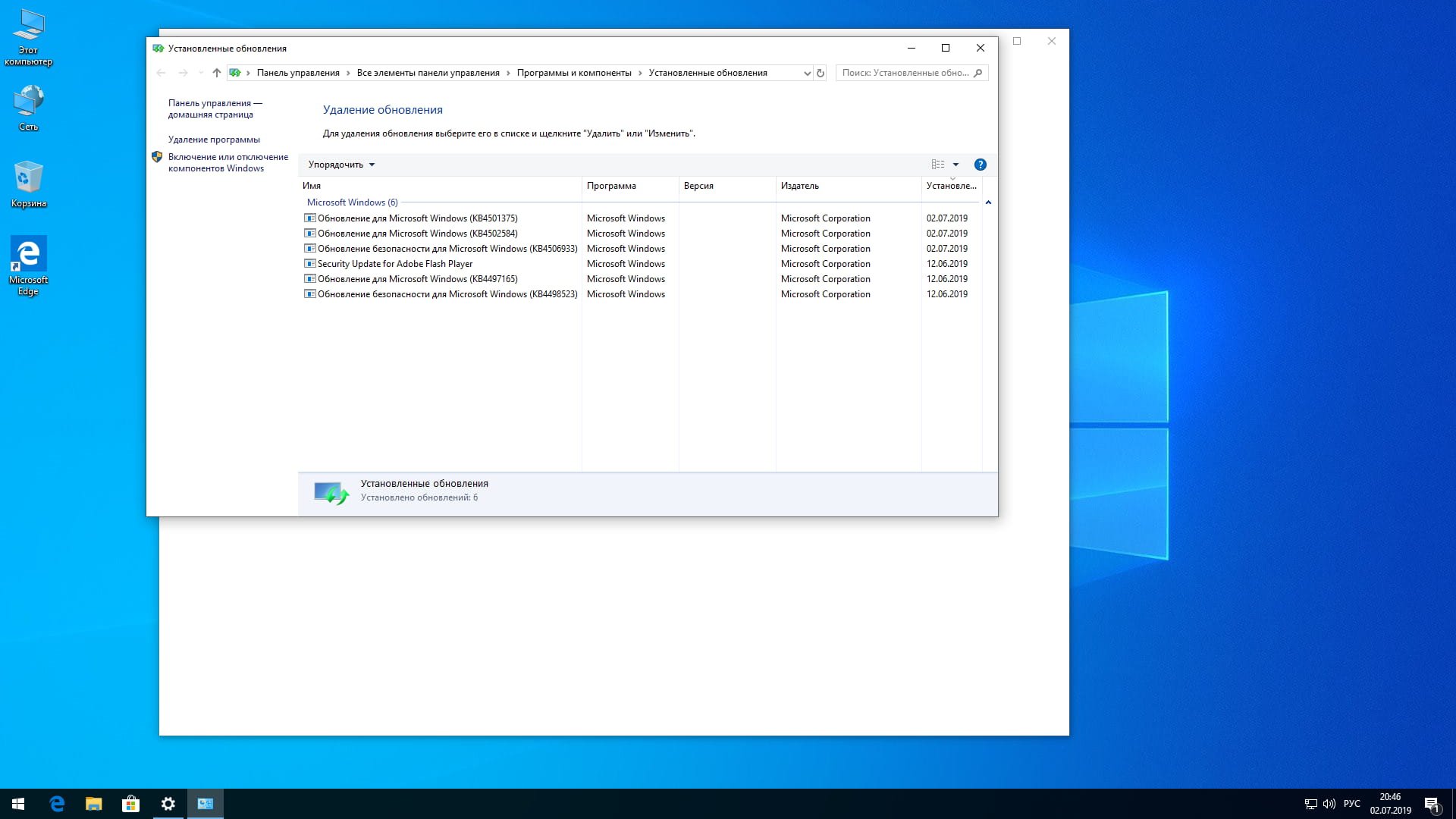The image size is (1456, 819).
Task: Open This Computer desktop icon
Action: click(x=28, y=37)
